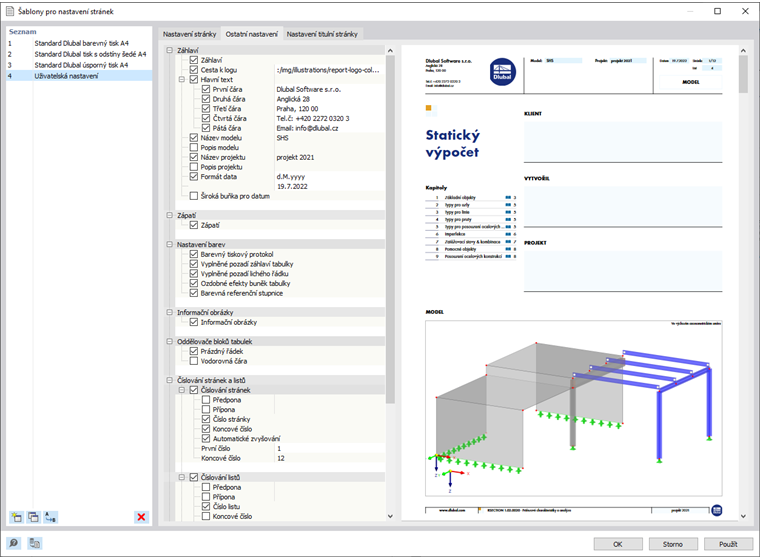
Task: Click the Seznam list header
Action: pyautogui.click(x=23, y=32)
